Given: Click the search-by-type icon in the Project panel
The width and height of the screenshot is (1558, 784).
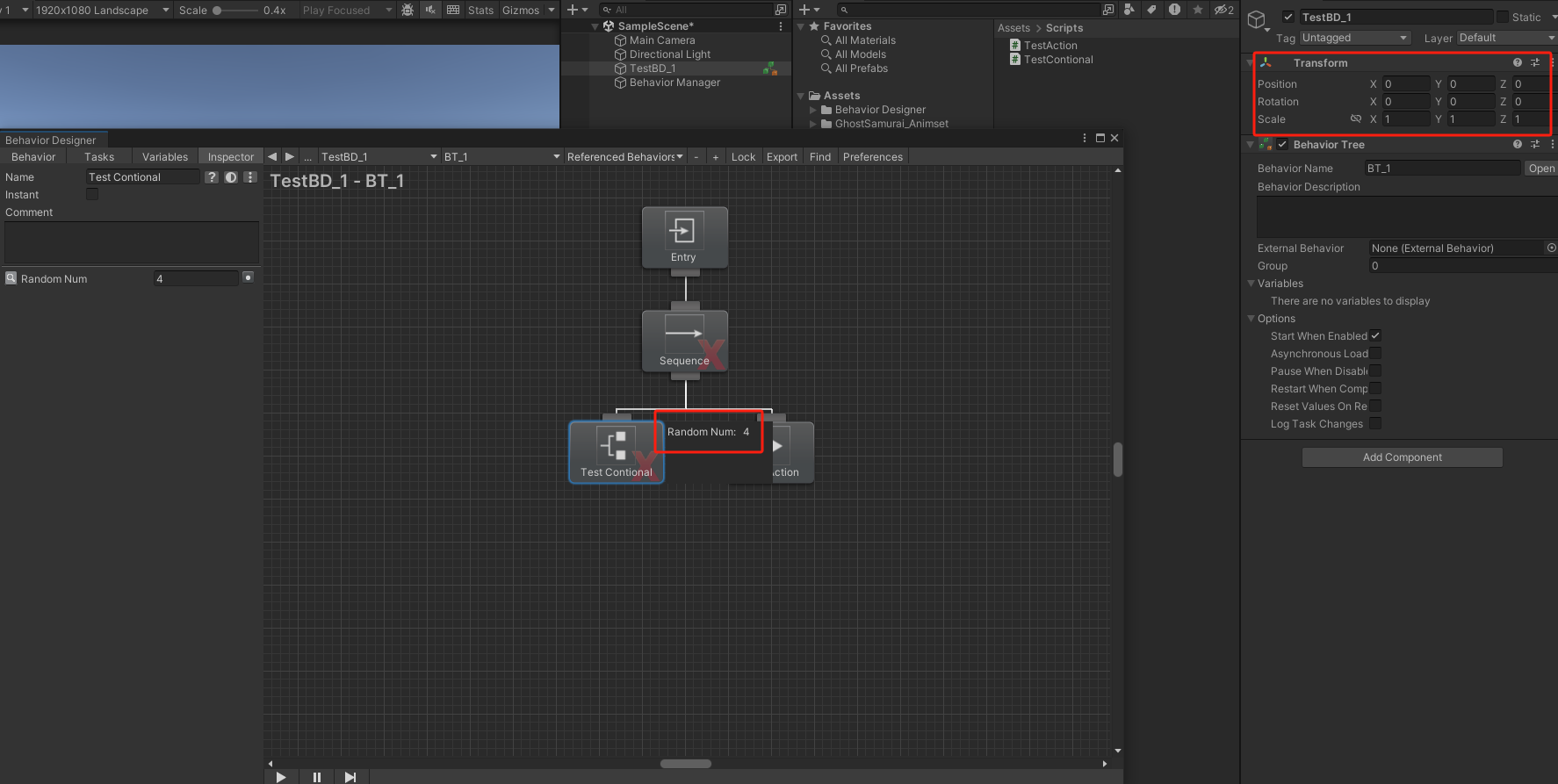Looking at the screenshot, I should 1129,10.
